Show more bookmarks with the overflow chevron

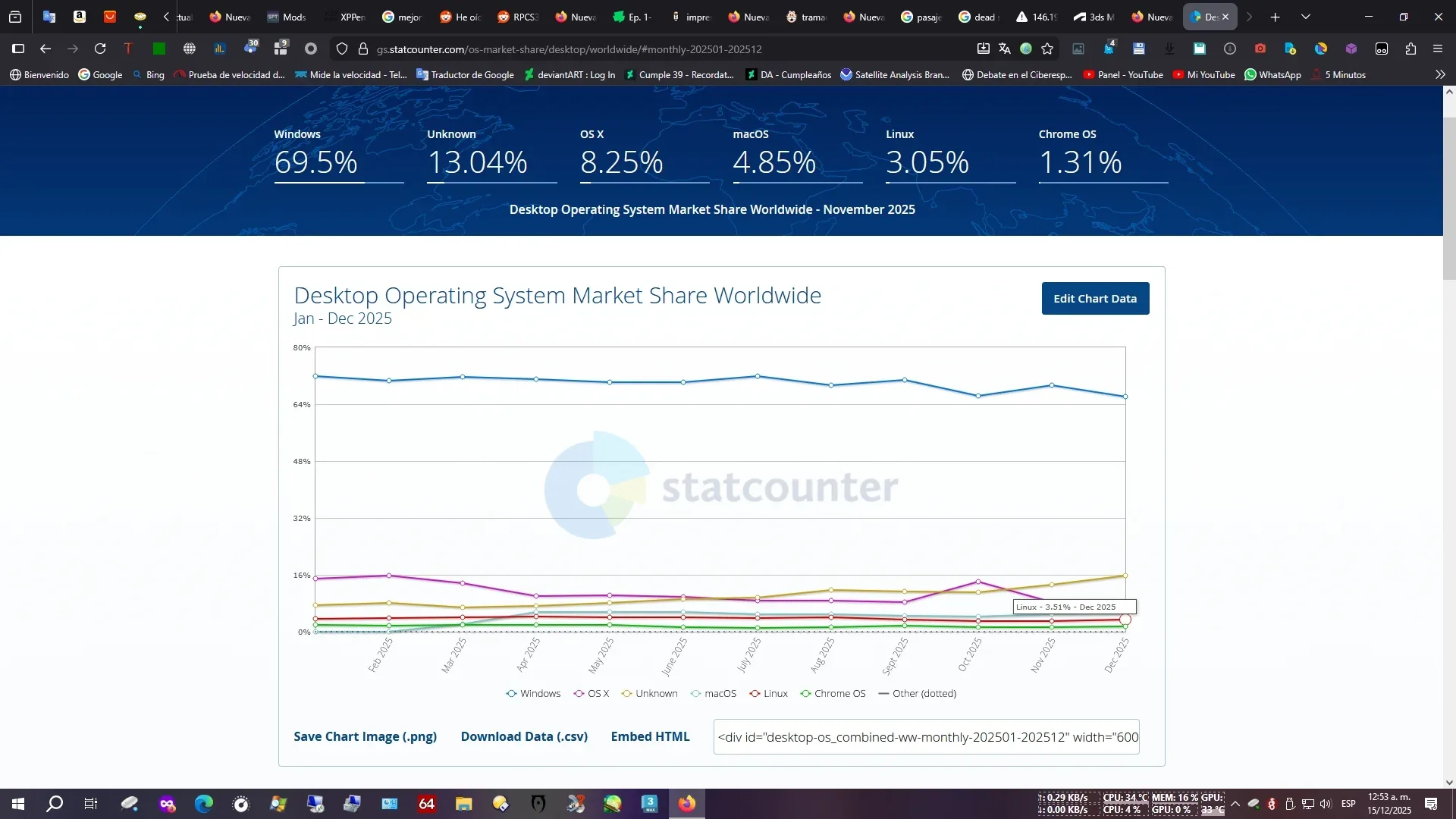1440,74
